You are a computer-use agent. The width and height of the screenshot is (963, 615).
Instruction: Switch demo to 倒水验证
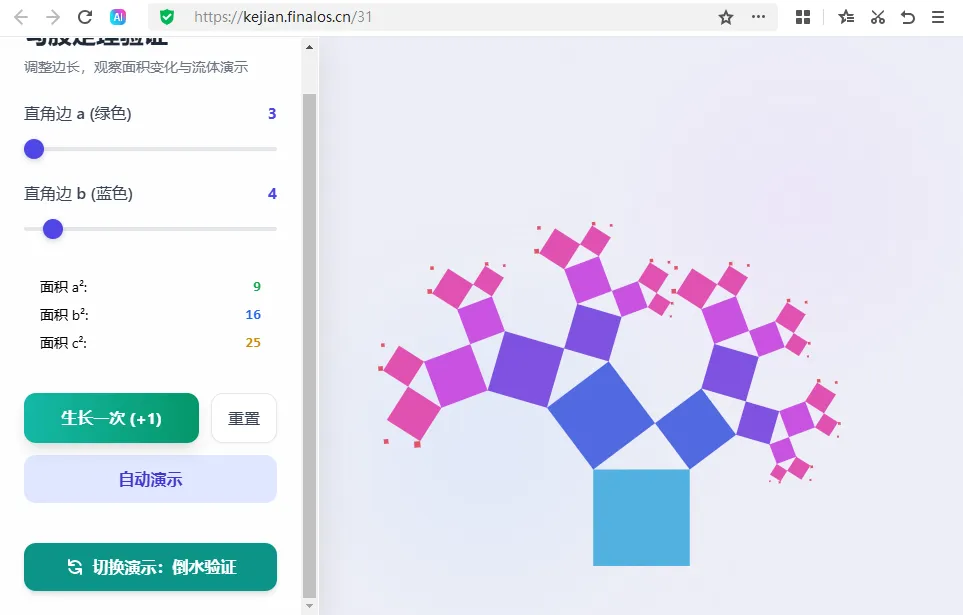point(150,567)
